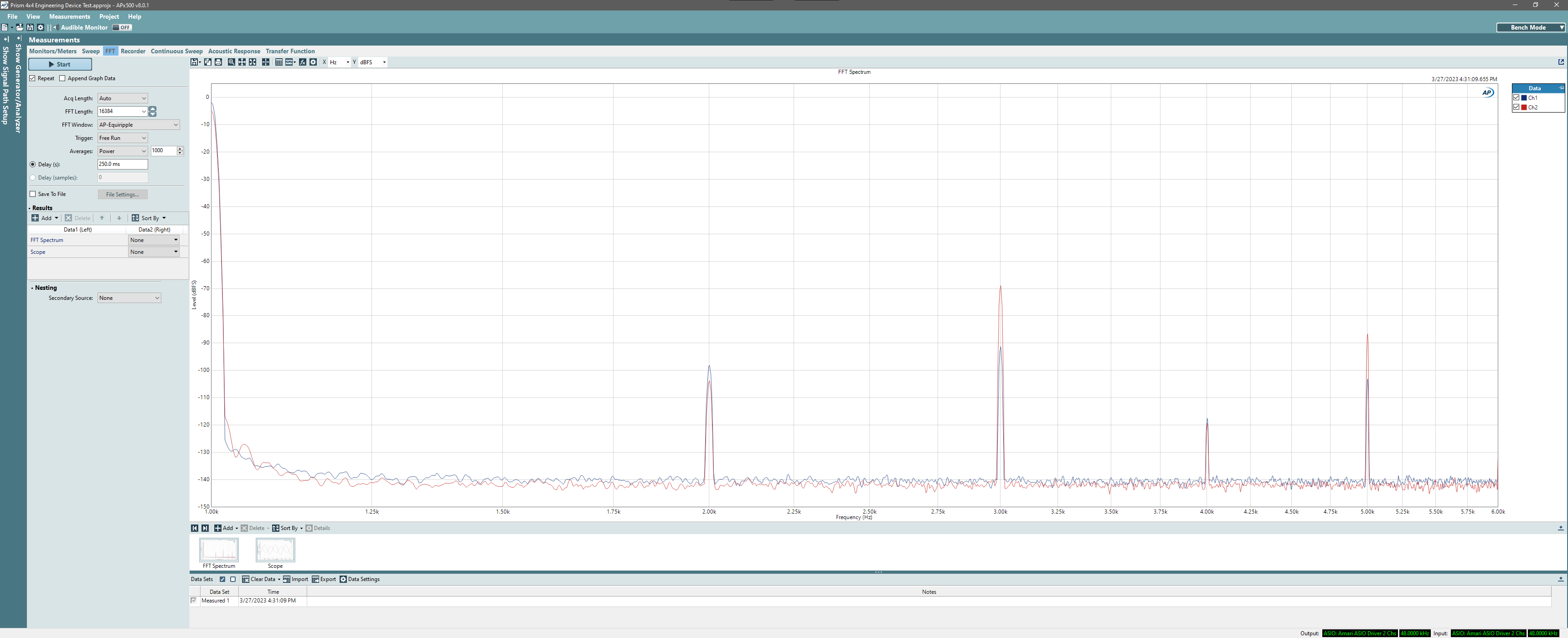Click the graph data table icon
1568x638 pixels.
click(279, 62)
